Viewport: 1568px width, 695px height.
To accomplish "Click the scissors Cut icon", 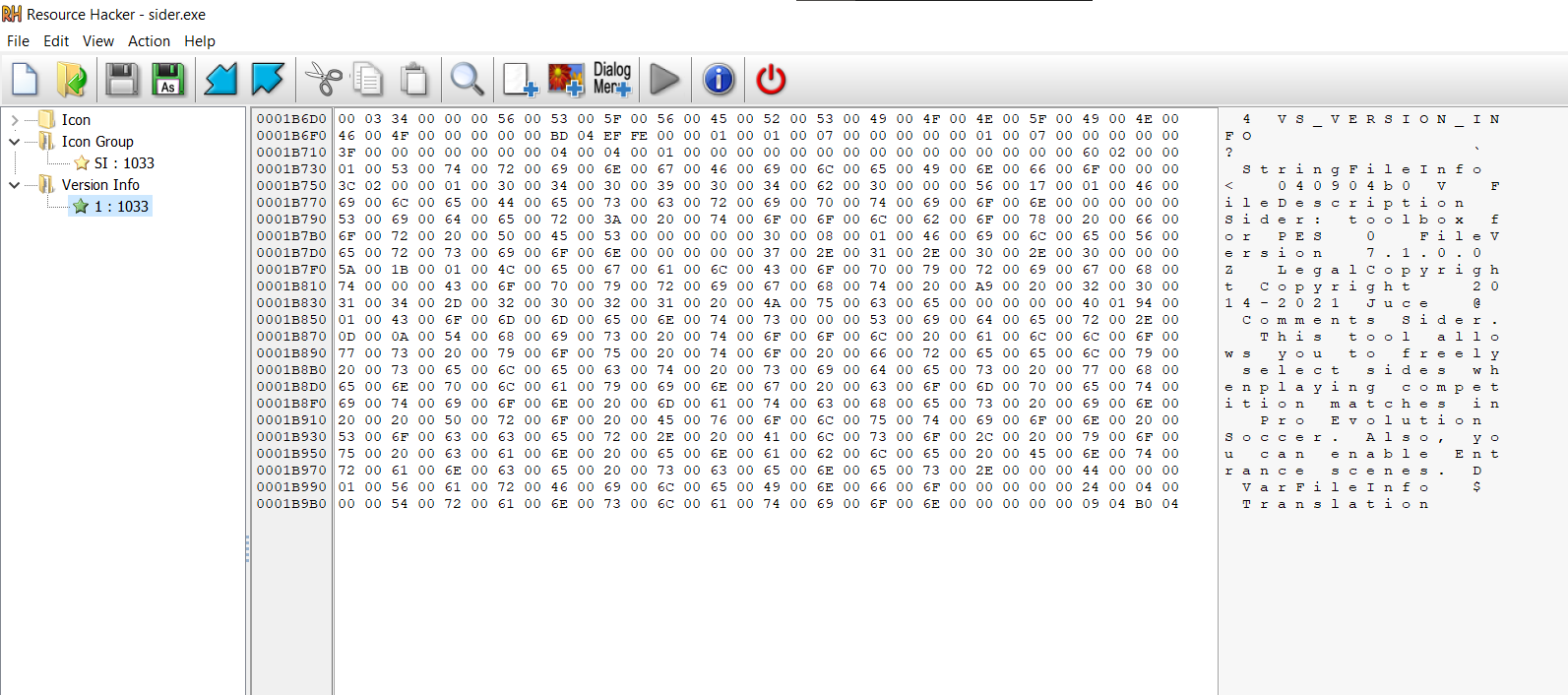I will [x=322, y=80].
